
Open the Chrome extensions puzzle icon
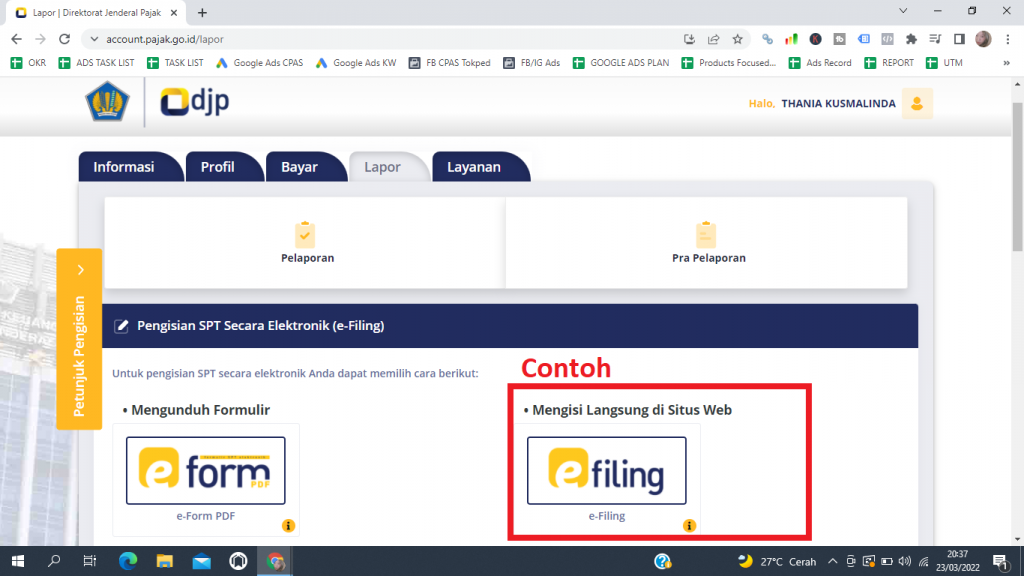pos(911,39)
